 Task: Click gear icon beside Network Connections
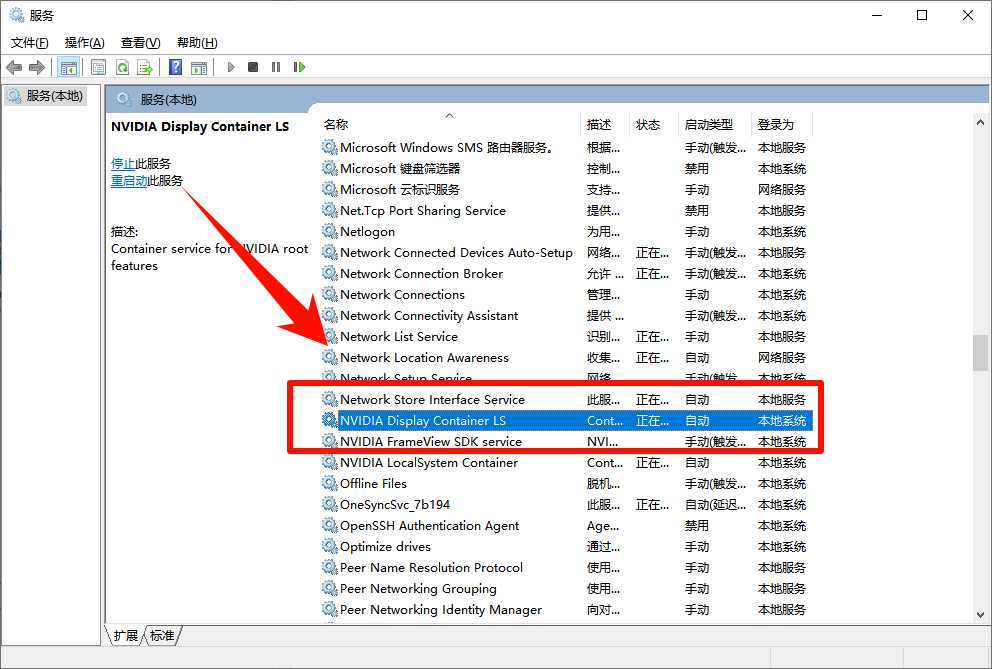point(330,293)
